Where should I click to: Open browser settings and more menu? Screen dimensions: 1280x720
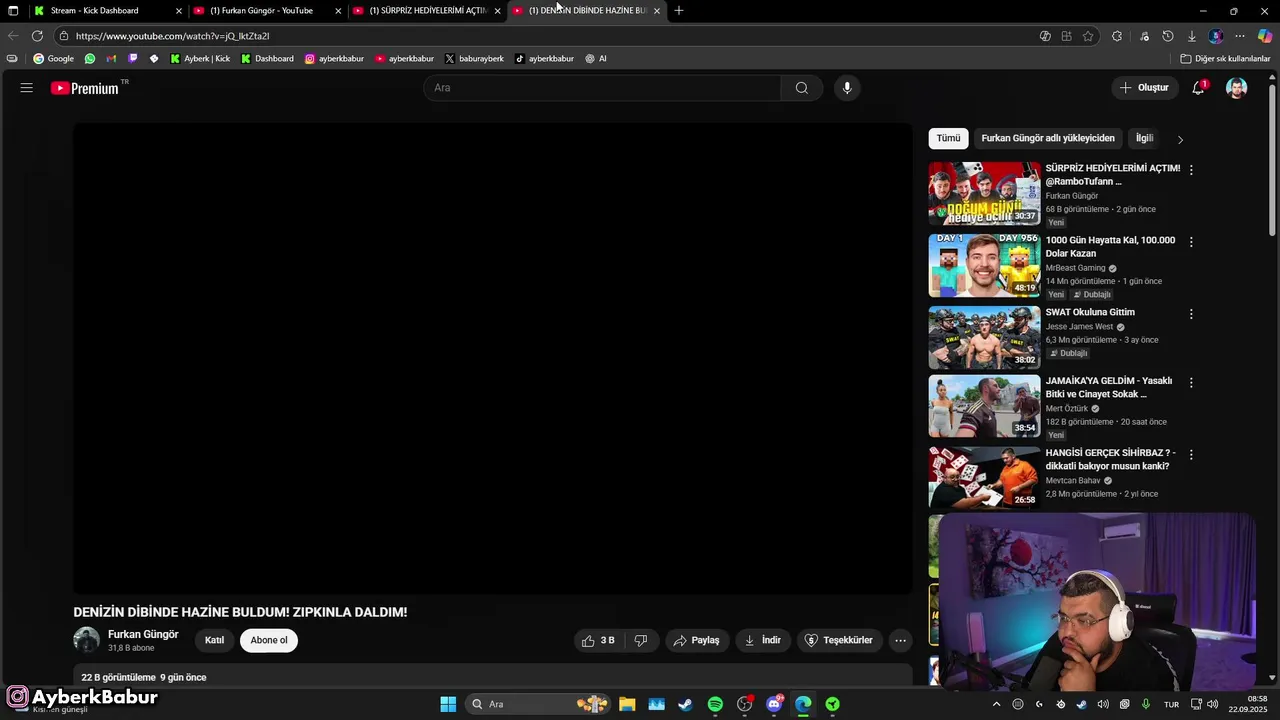tap(1240, 36)
